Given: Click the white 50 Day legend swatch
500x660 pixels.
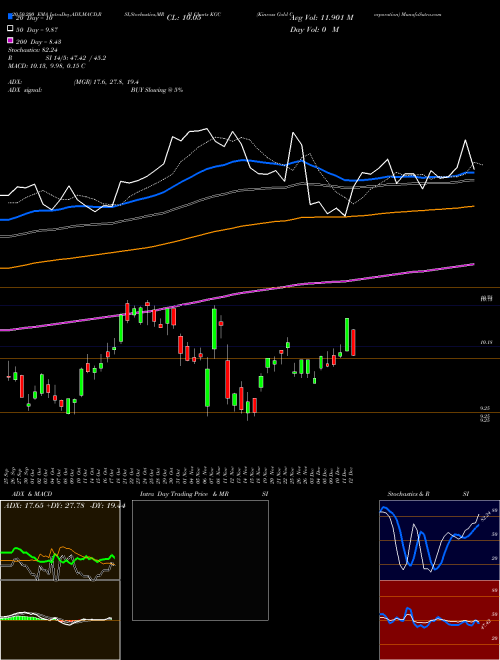Looking at the screenshot, I should click(x=10, y=29).
